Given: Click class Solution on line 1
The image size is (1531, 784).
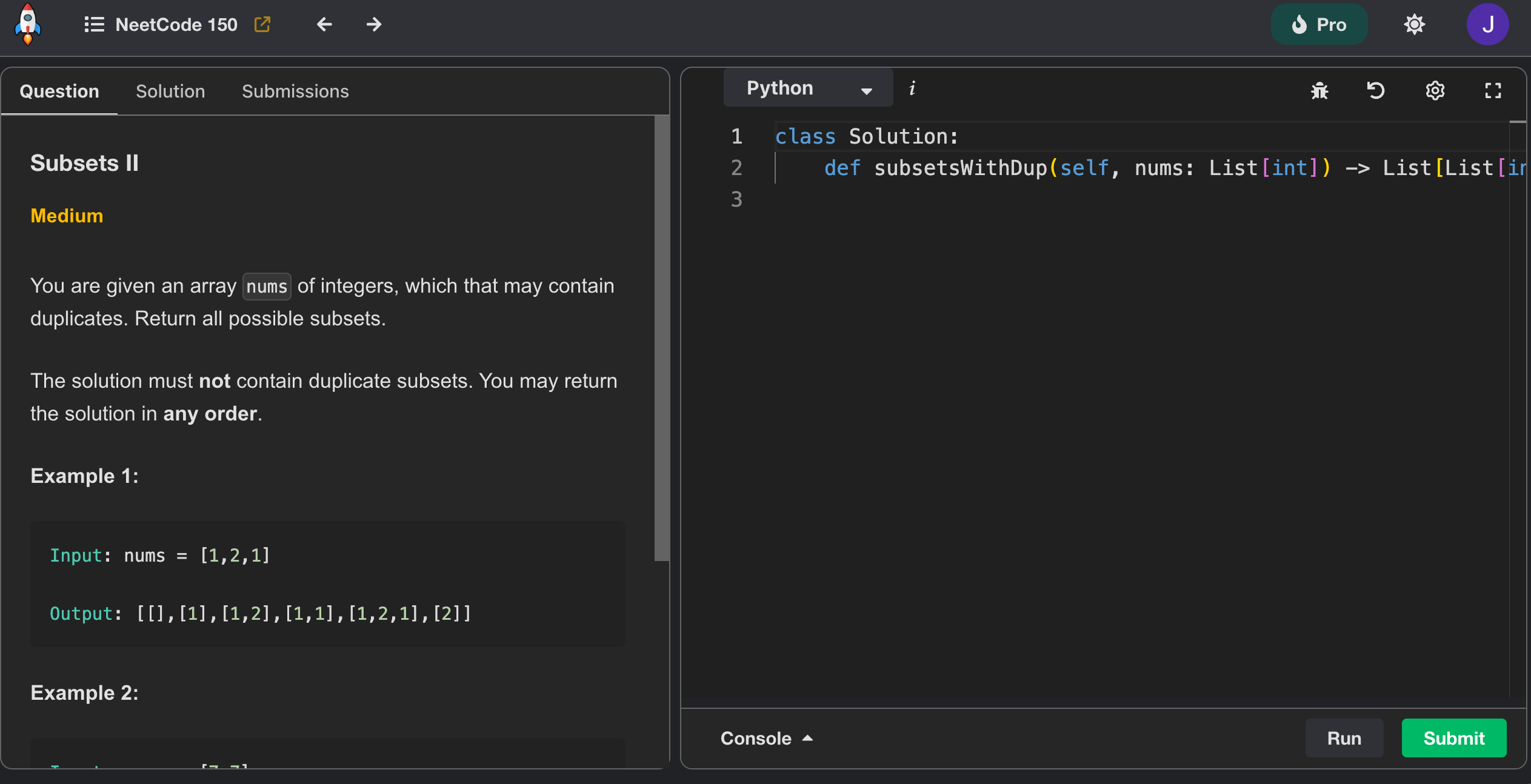Looking at the screenshot, I should 867,137.
